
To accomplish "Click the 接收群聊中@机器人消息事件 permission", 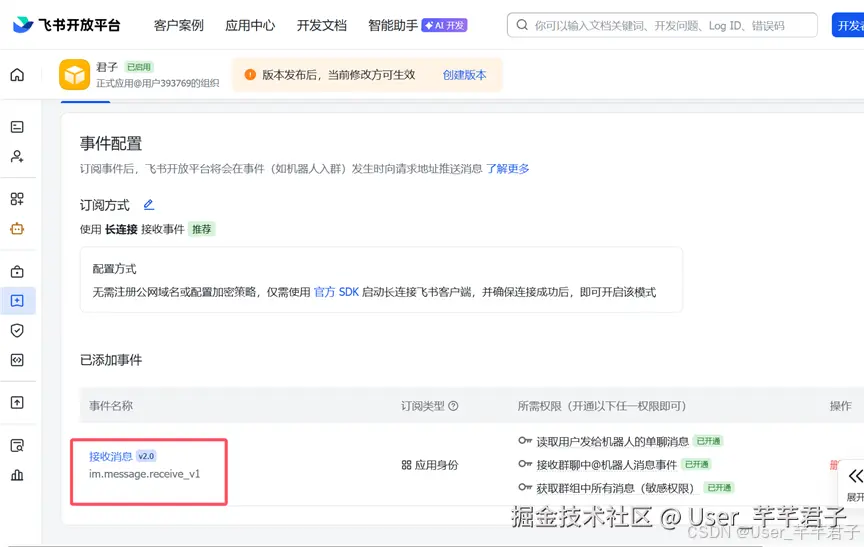I will pyautogui.click(x=607, y=465).
